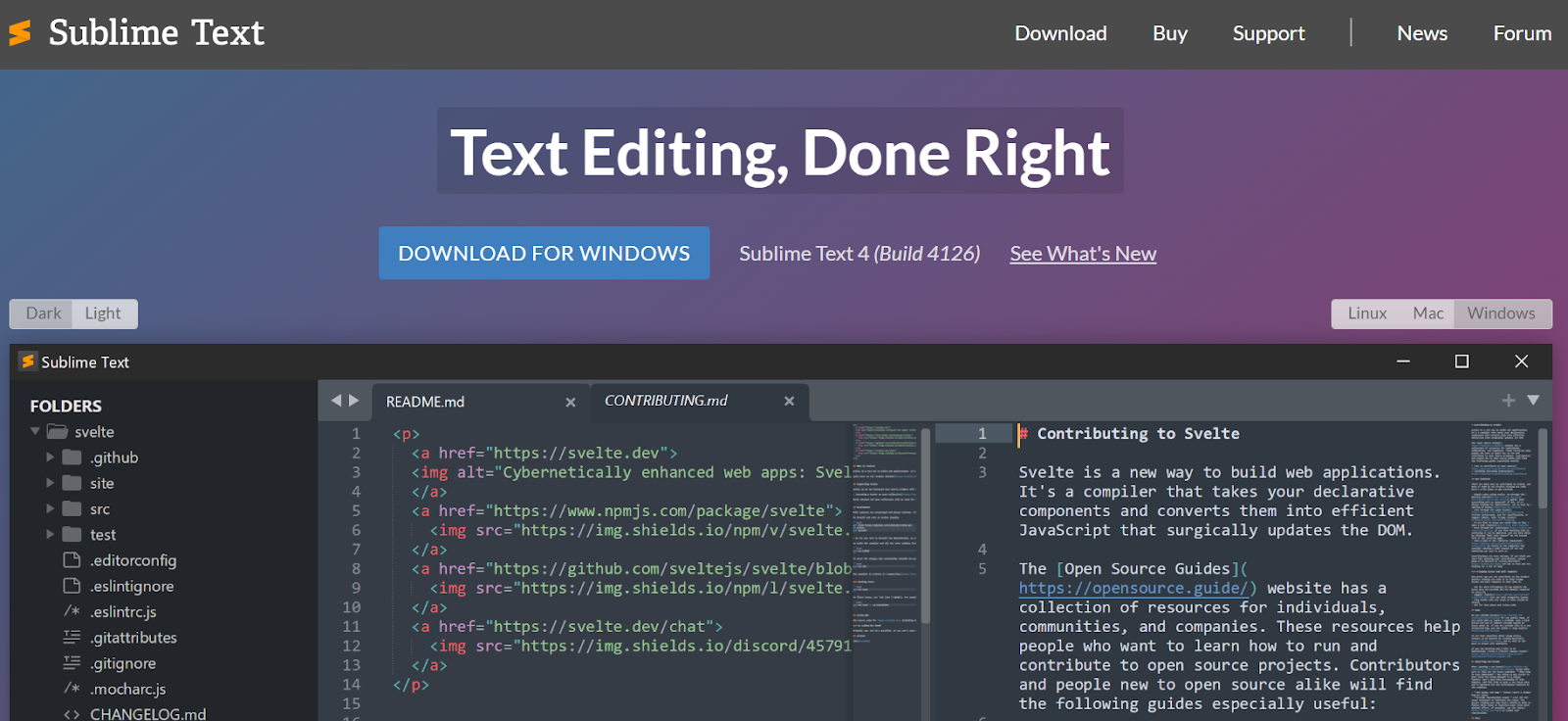Show the Mac screenshot

point(1428,313)
